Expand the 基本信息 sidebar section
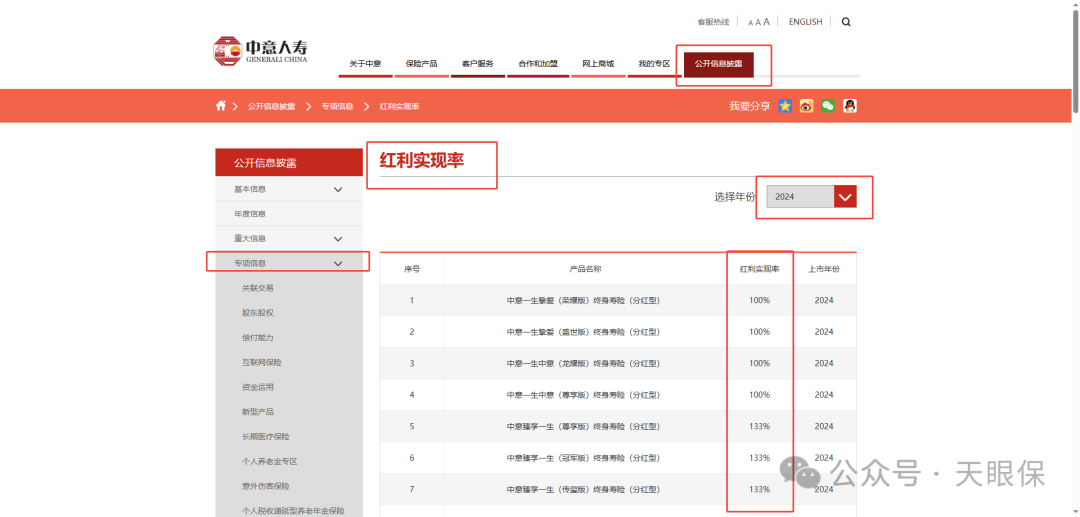Viewport: 1080px width, 517px height. [x=338, y=189]
